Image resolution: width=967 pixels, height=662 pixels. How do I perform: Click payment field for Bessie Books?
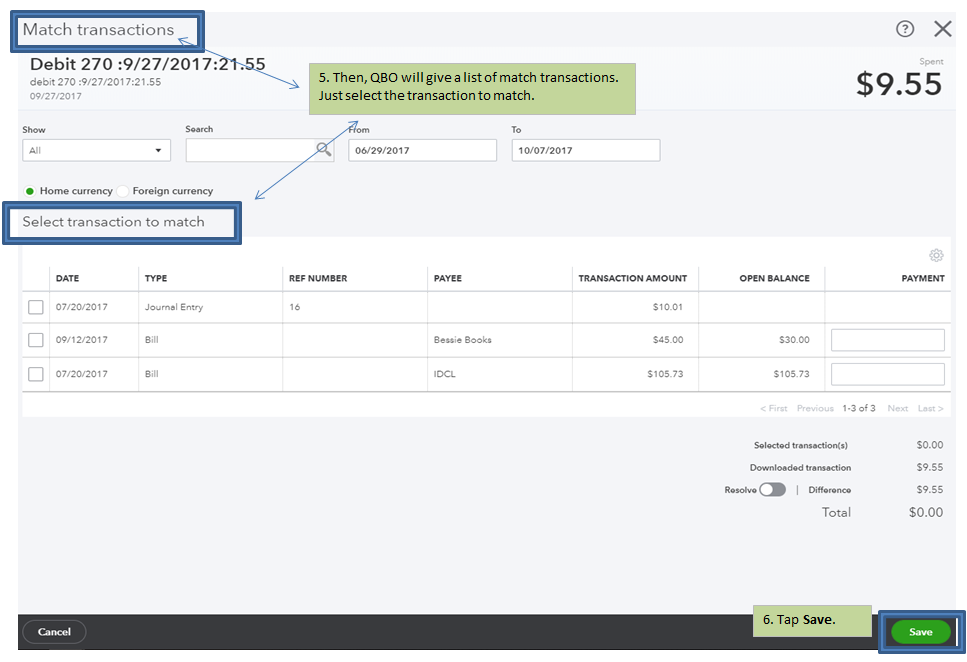pos(887,340)
